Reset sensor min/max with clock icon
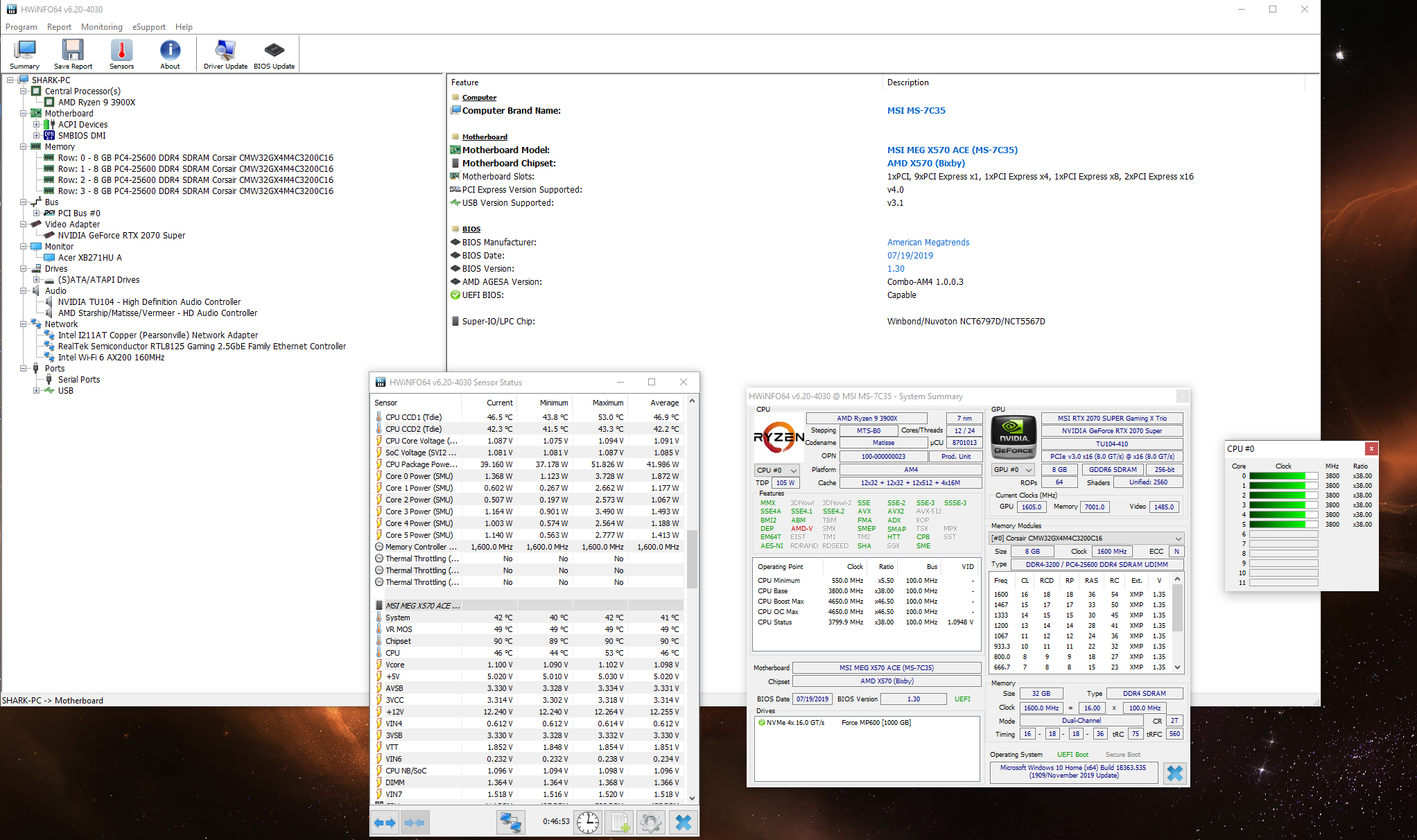 click(588, 823)
